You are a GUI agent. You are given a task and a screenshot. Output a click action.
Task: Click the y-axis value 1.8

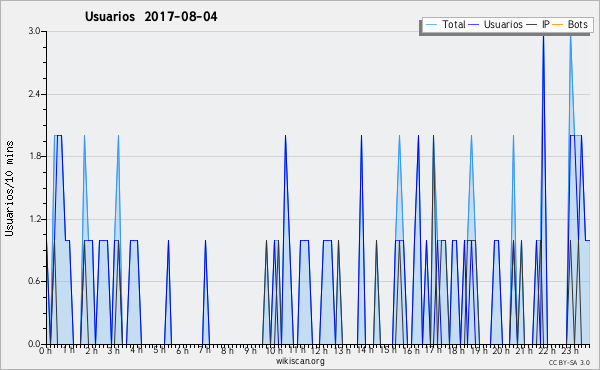(x=34, y=156)
